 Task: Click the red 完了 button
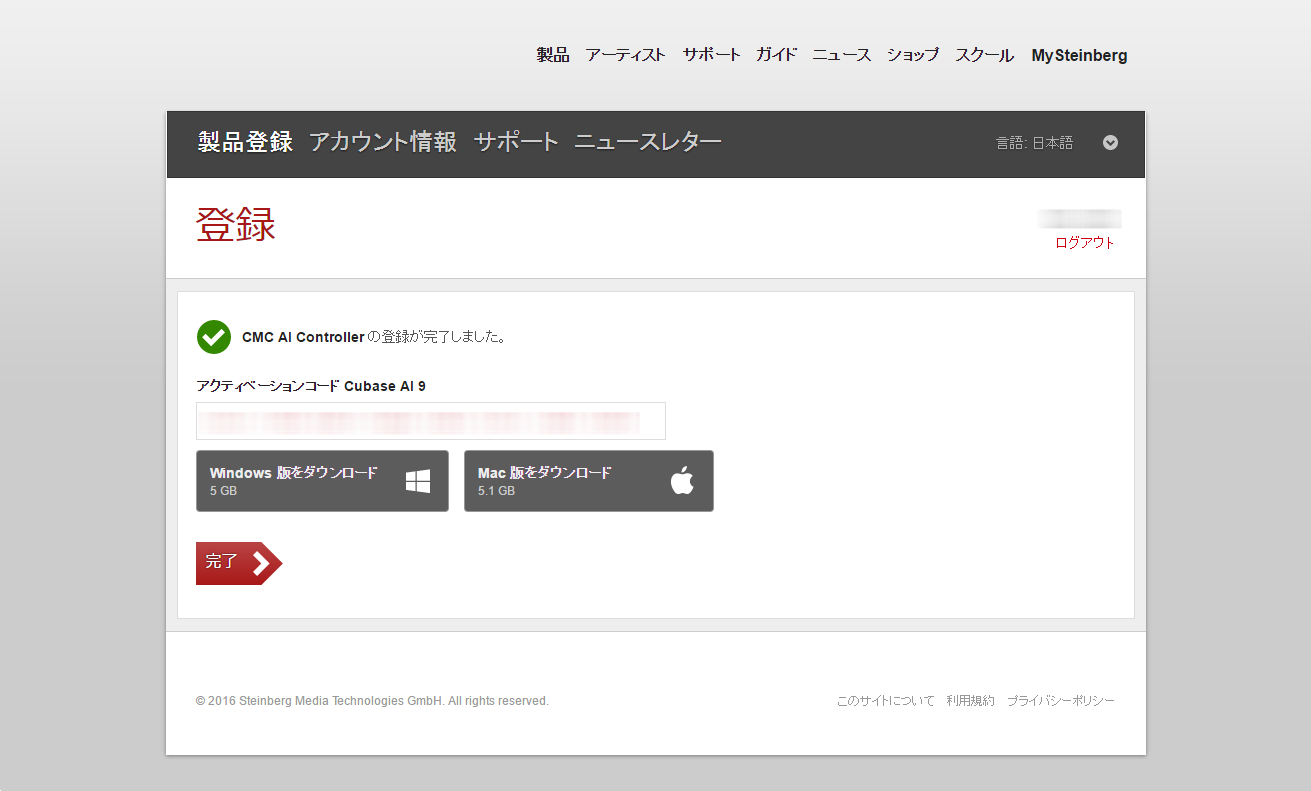click(x=239, y=563)
